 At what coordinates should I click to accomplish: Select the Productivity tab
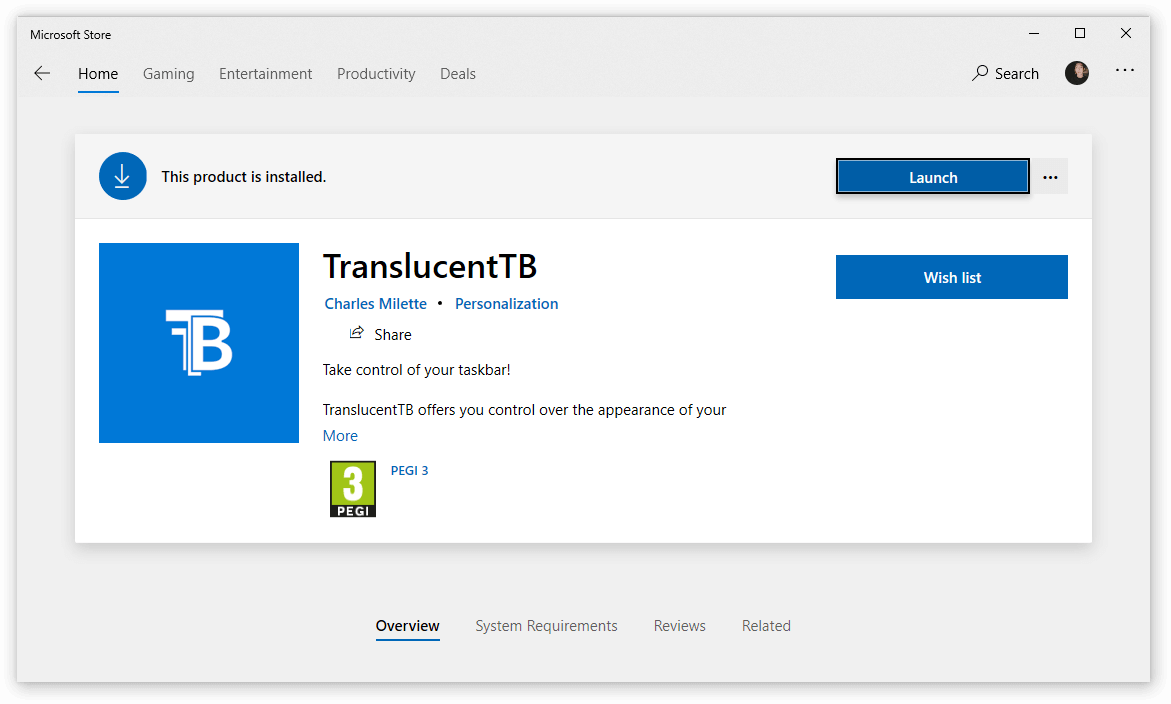point(376,74)
